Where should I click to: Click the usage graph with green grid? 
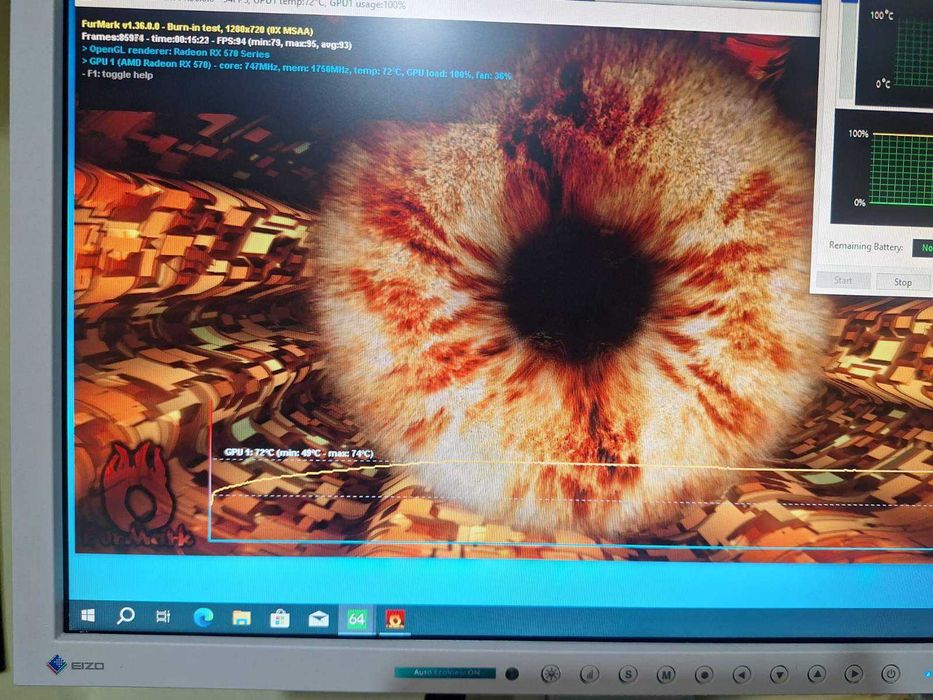[x=901, y=170]
